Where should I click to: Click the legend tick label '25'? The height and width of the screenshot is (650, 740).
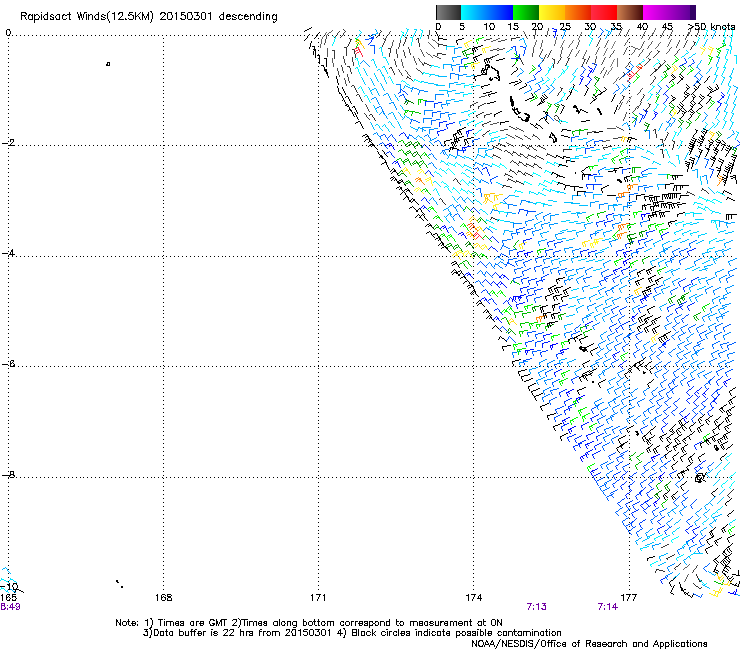(565, 26)
